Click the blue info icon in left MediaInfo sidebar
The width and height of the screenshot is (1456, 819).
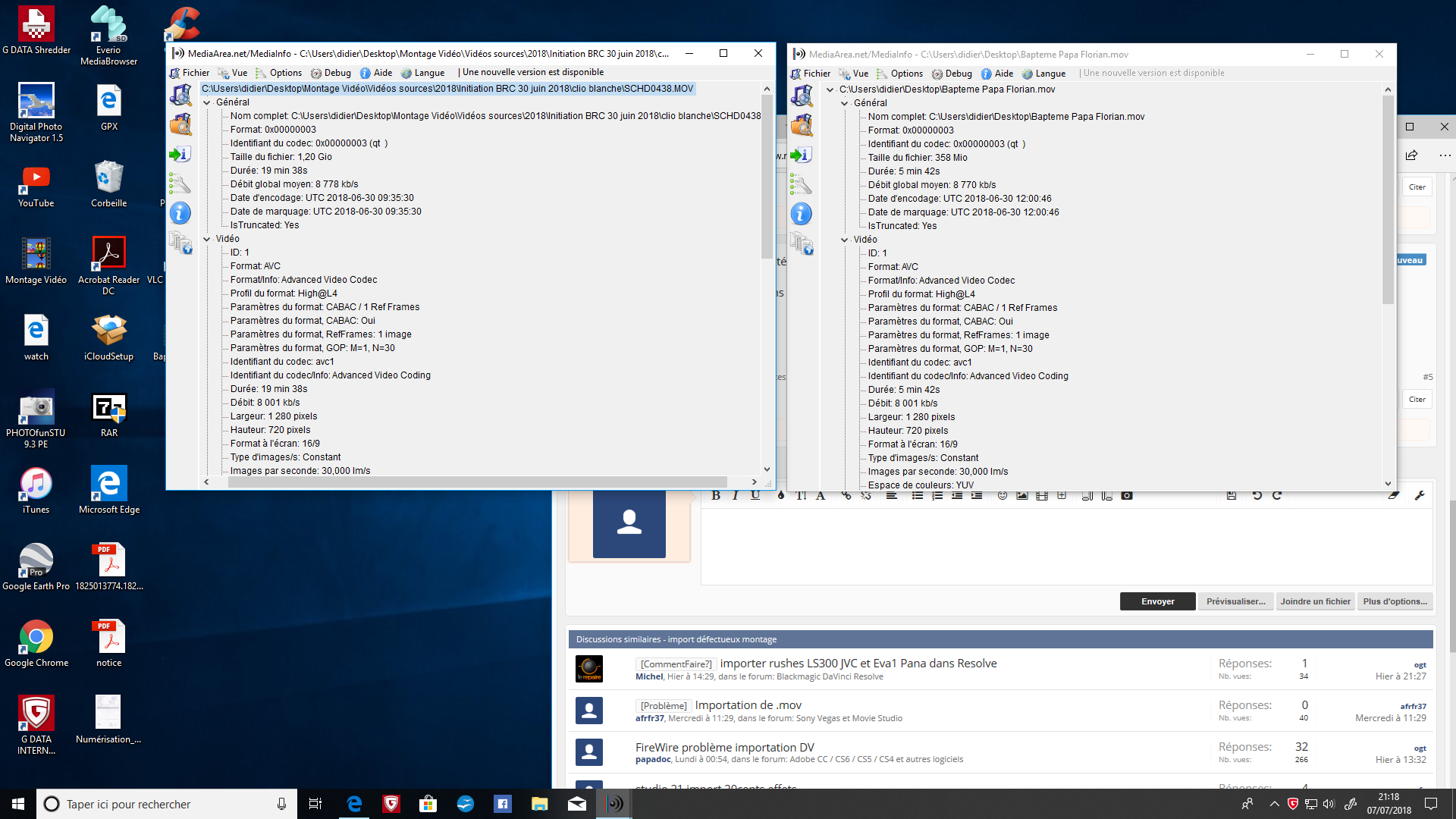point(180,213)
